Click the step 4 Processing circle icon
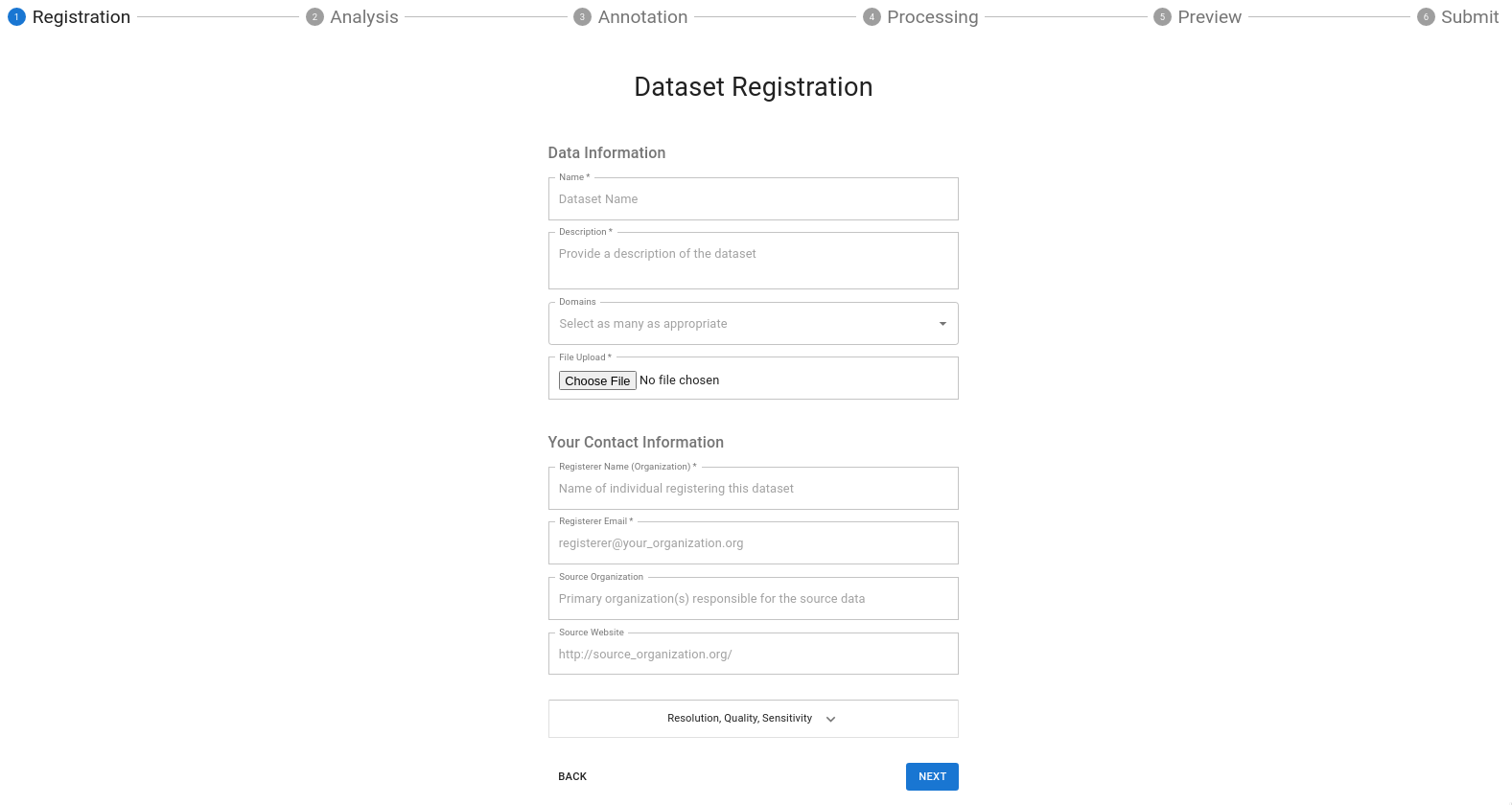 pos(872,17)
